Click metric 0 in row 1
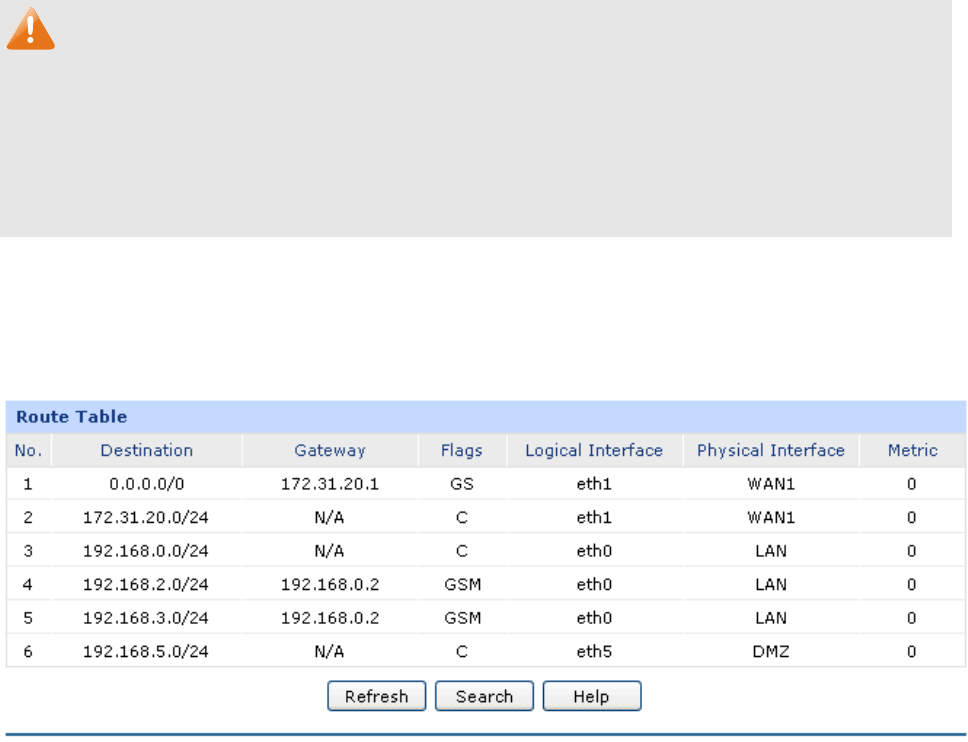968x742 pixels. tap(912, 484)
